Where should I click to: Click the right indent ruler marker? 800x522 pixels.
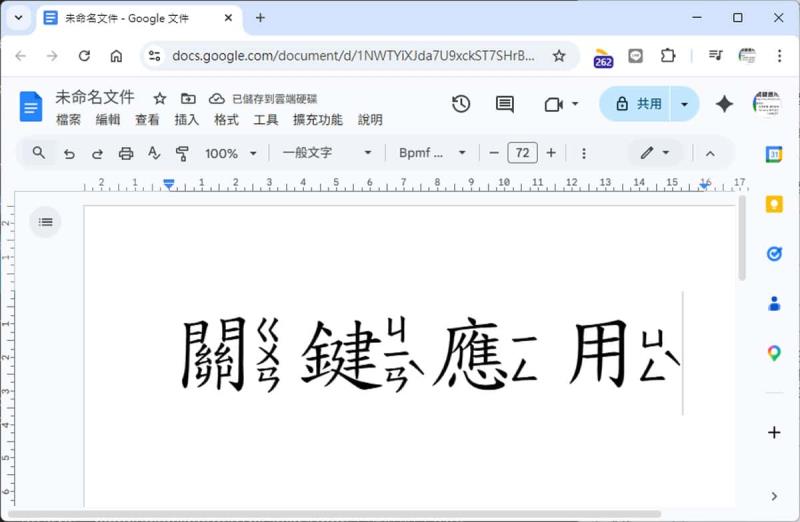[705, 185]
